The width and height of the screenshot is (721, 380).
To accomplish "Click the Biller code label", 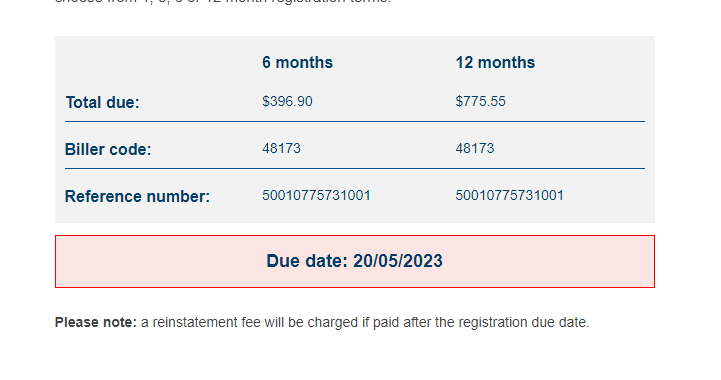I will 108,149.
